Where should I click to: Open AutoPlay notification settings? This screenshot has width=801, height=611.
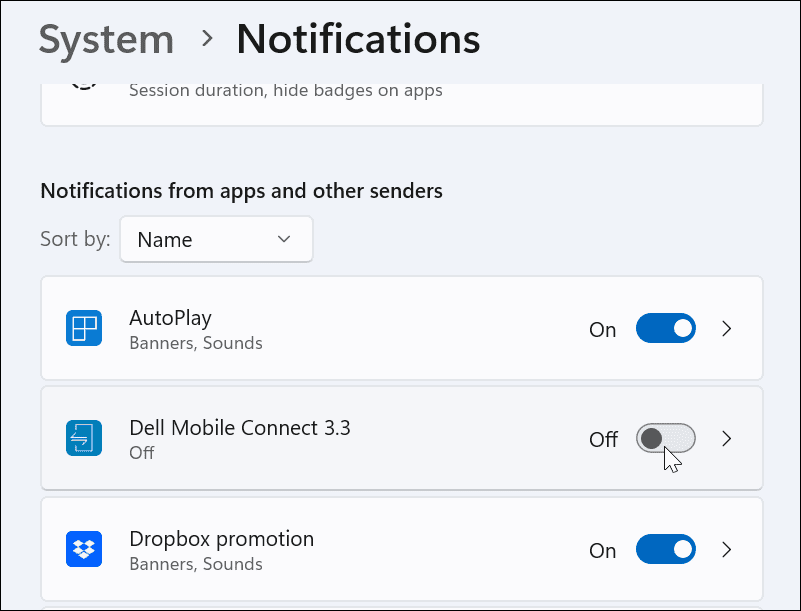(400, 328)
